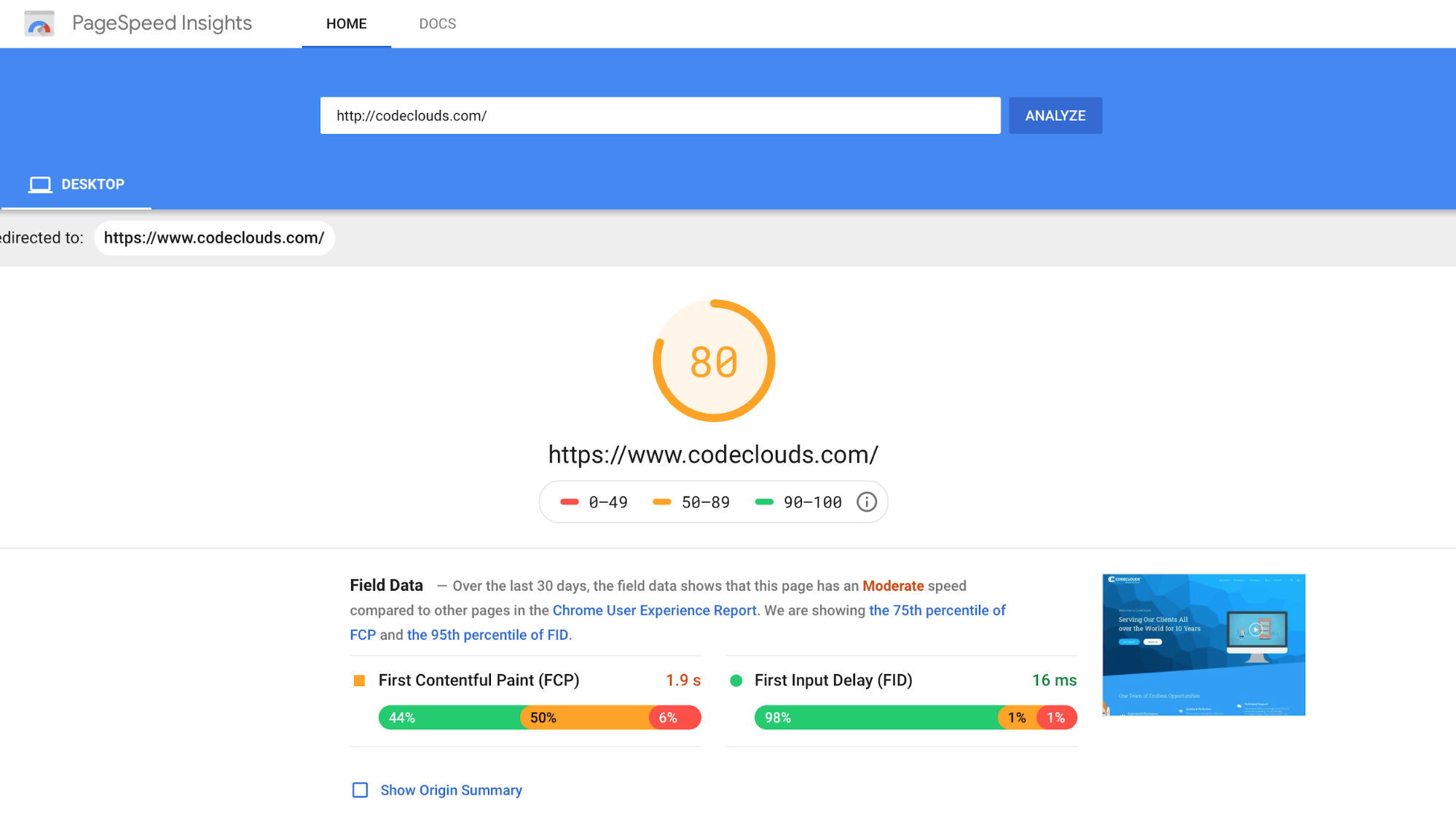Click the green FID status indicator icon
The image size is (1456, 832).
[736, 680]
